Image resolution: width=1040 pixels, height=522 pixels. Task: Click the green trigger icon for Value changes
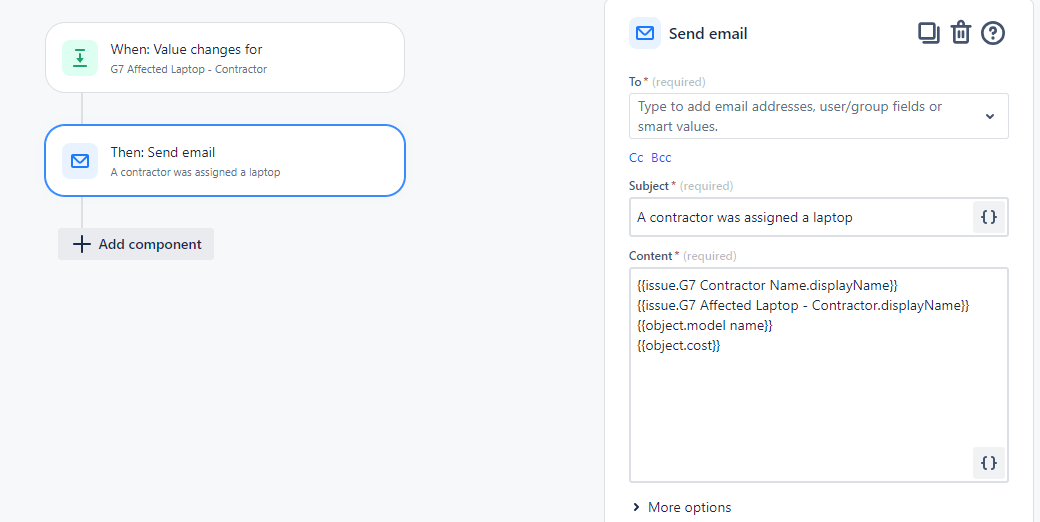click(x=80, y=58)
